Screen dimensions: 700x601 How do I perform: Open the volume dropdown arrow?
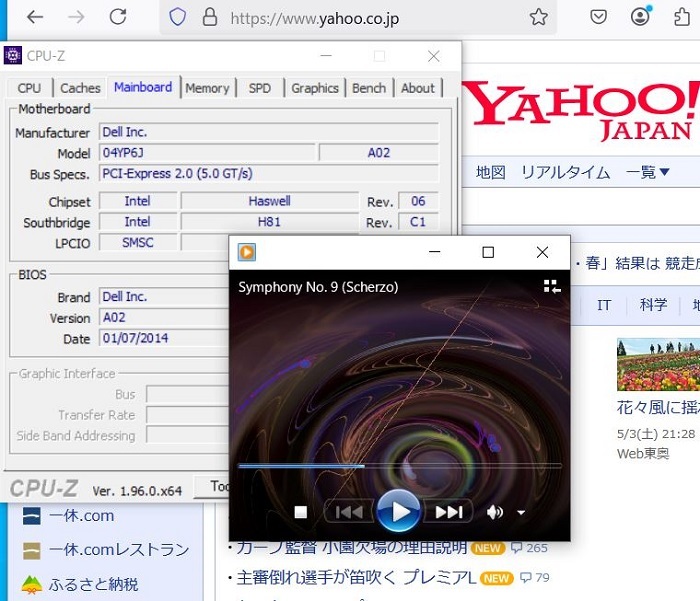[x=521, y=513]
